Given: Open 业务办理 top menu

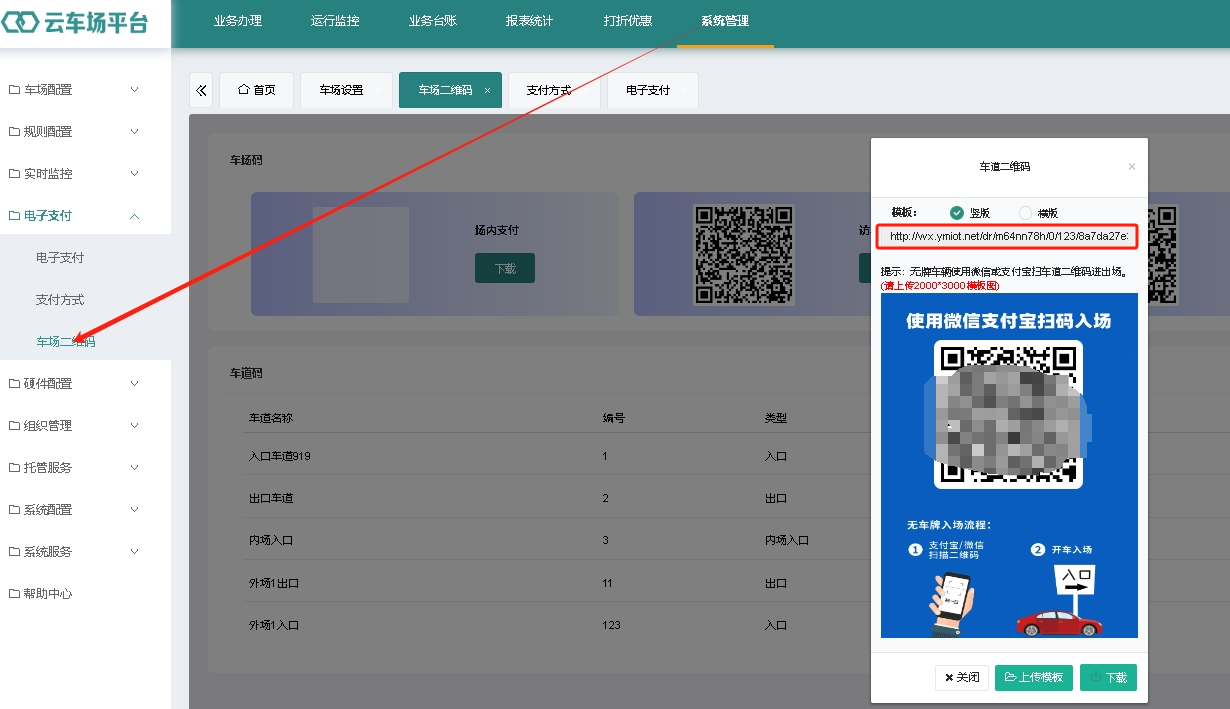Looking at the screenshot, I should [238, 21].
